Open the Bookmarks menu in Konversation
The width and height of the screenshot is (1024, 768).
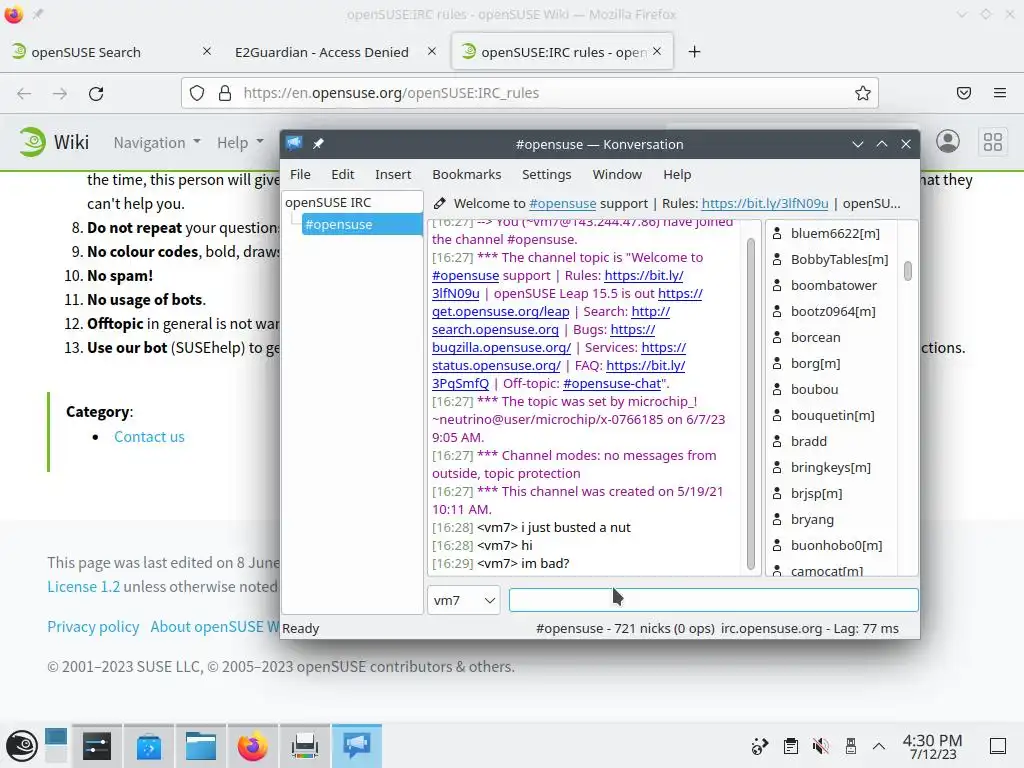point(466,174)
